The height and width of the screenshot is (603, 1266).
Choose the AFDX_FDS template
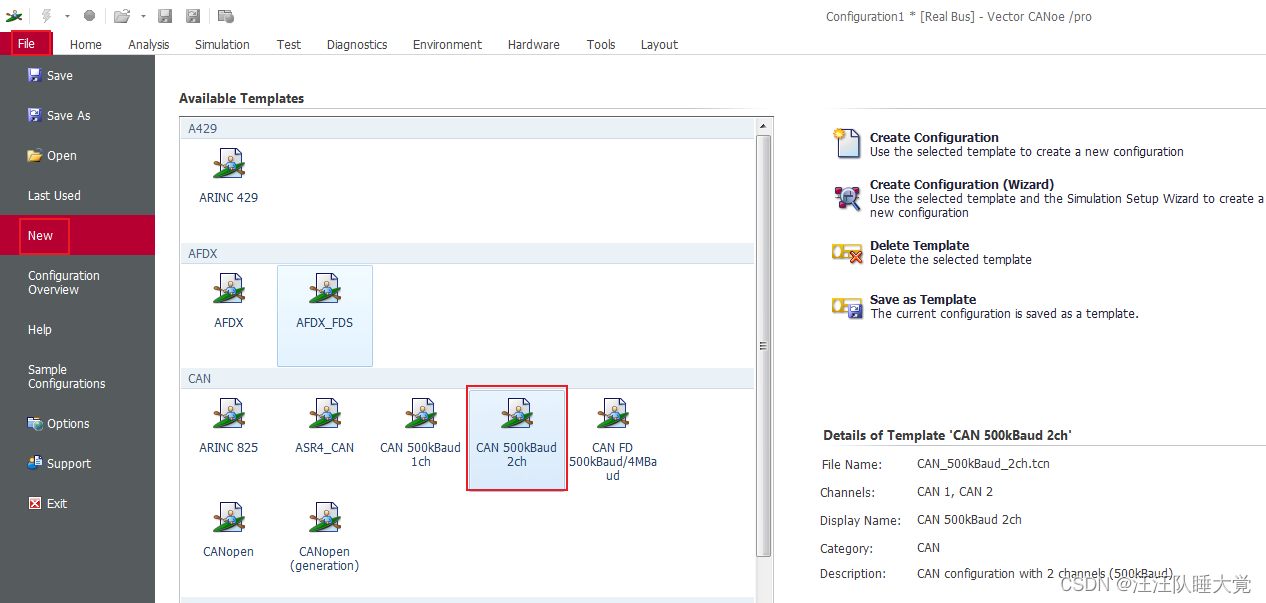pyautogui.click(x=325, y=316)
